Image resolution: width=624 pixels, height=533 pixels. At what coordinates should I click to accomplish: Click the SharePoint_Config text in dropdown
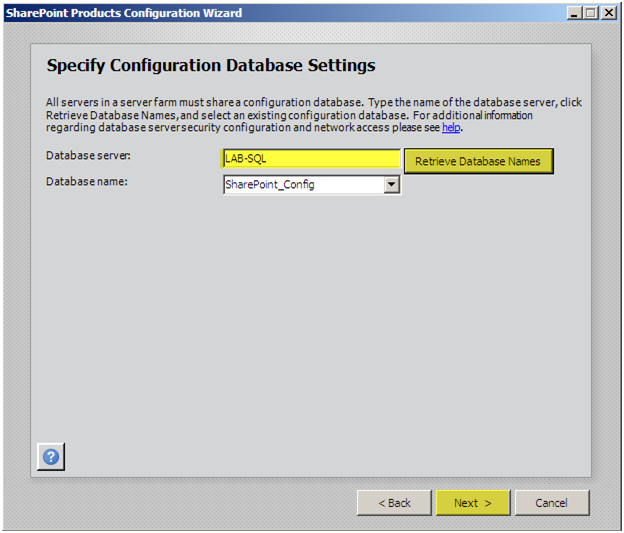(270, 185)
